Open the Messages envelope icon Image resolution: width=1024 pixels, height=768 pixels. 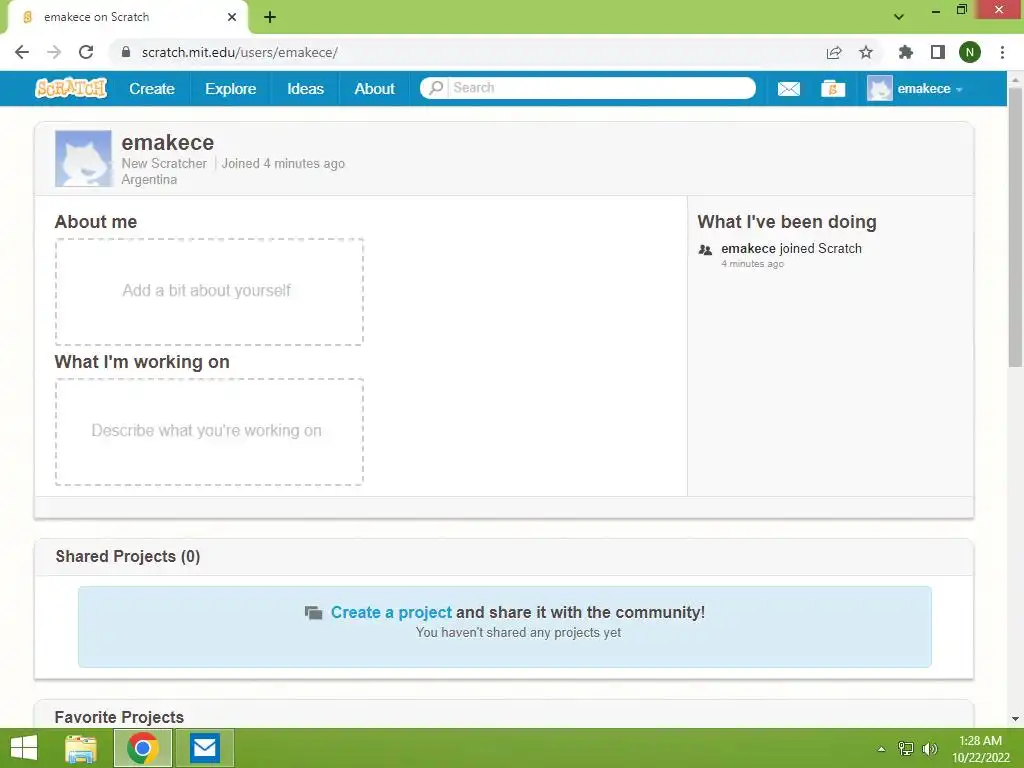coord(788,88)
